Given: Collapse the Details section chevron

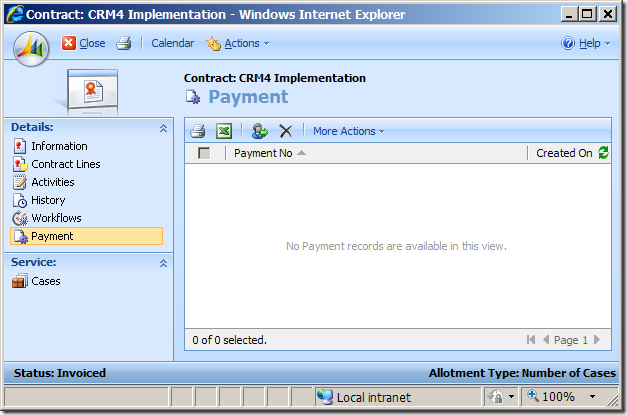Looking at the screenshot, I should click(163, 128).
